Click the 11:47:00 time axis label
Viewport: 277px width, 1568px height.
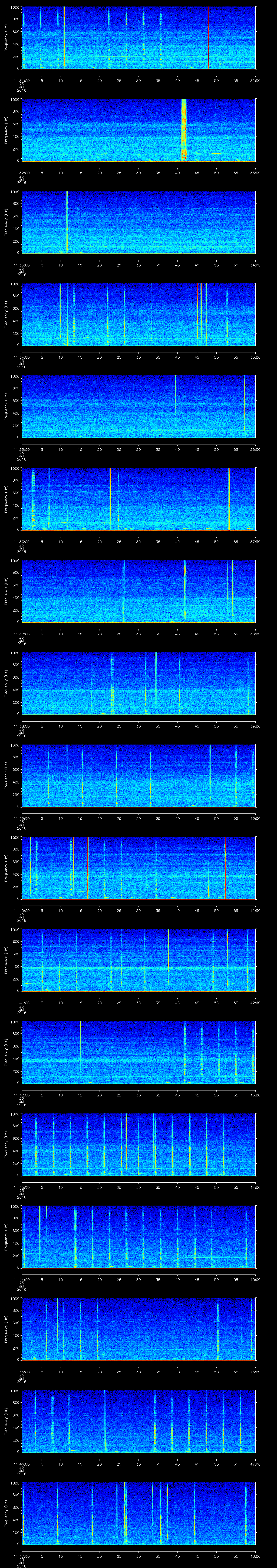(22, 1556)
